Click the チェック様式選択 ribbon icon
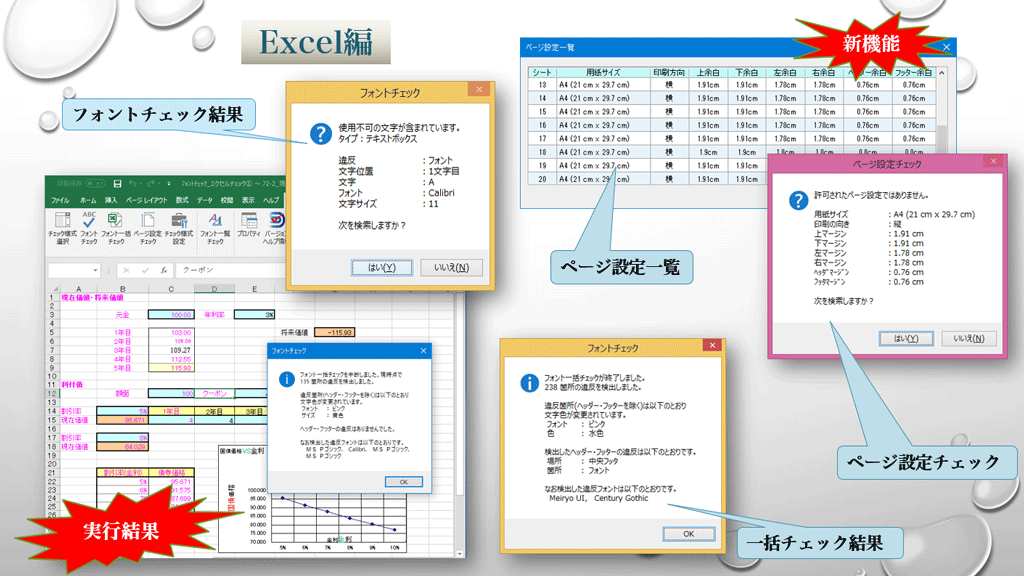Viewport: 1024px width, 576px height. click(62, 226)
